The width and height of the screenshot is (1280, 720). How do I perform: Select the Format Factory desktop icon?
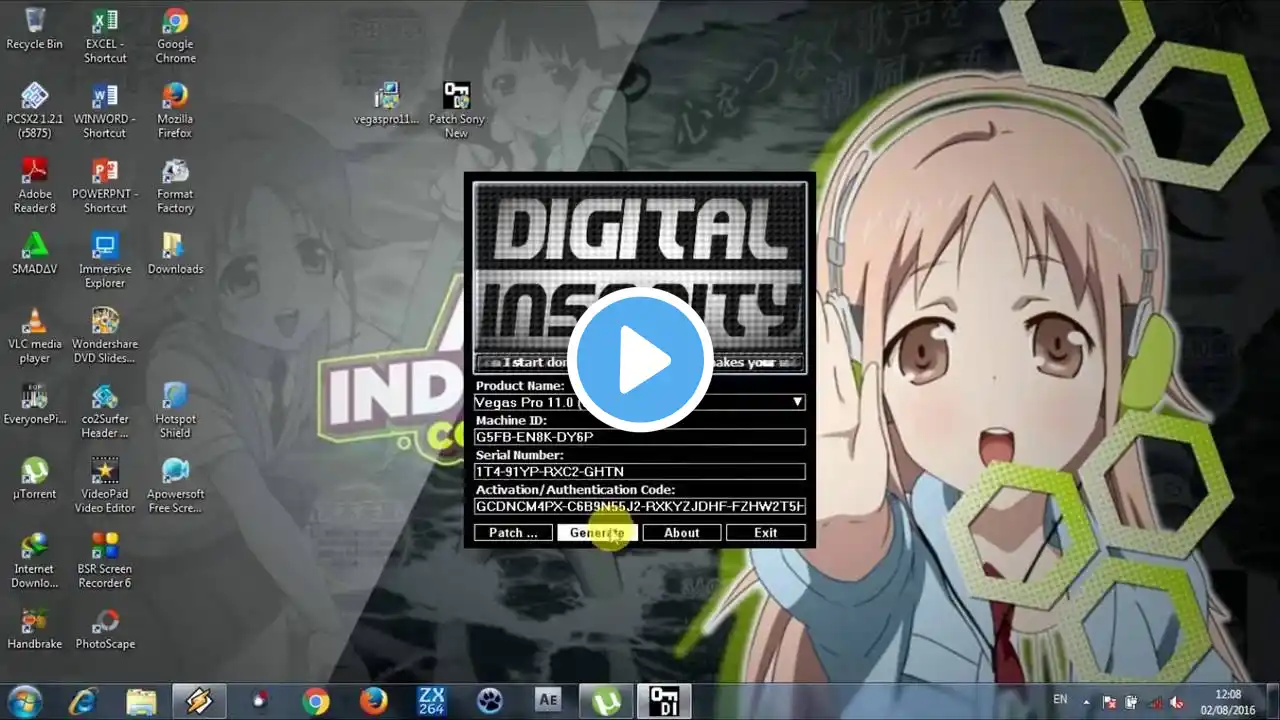point(175,185)
